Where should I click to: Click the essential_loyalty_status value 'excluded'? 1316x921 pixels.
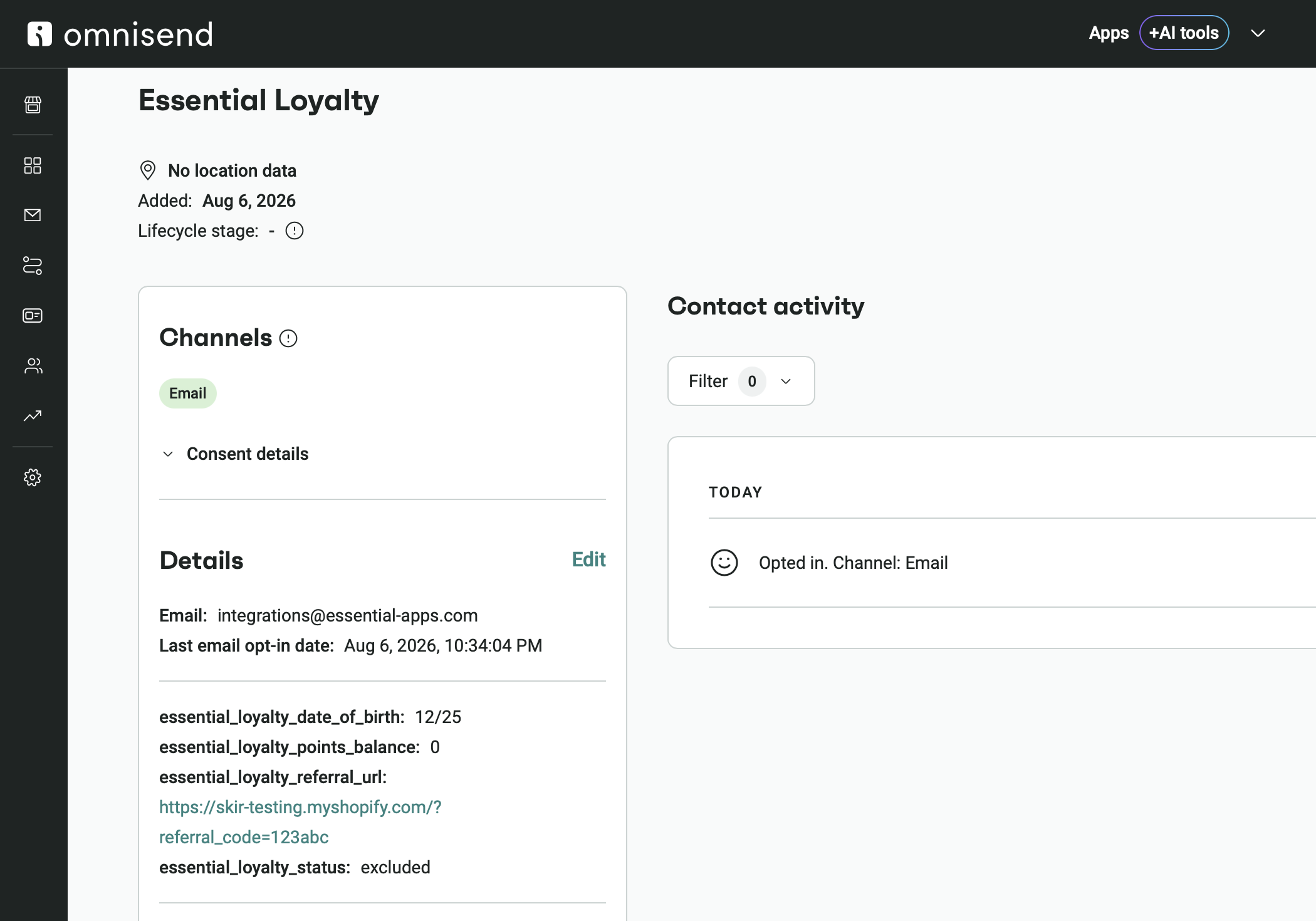395,867
